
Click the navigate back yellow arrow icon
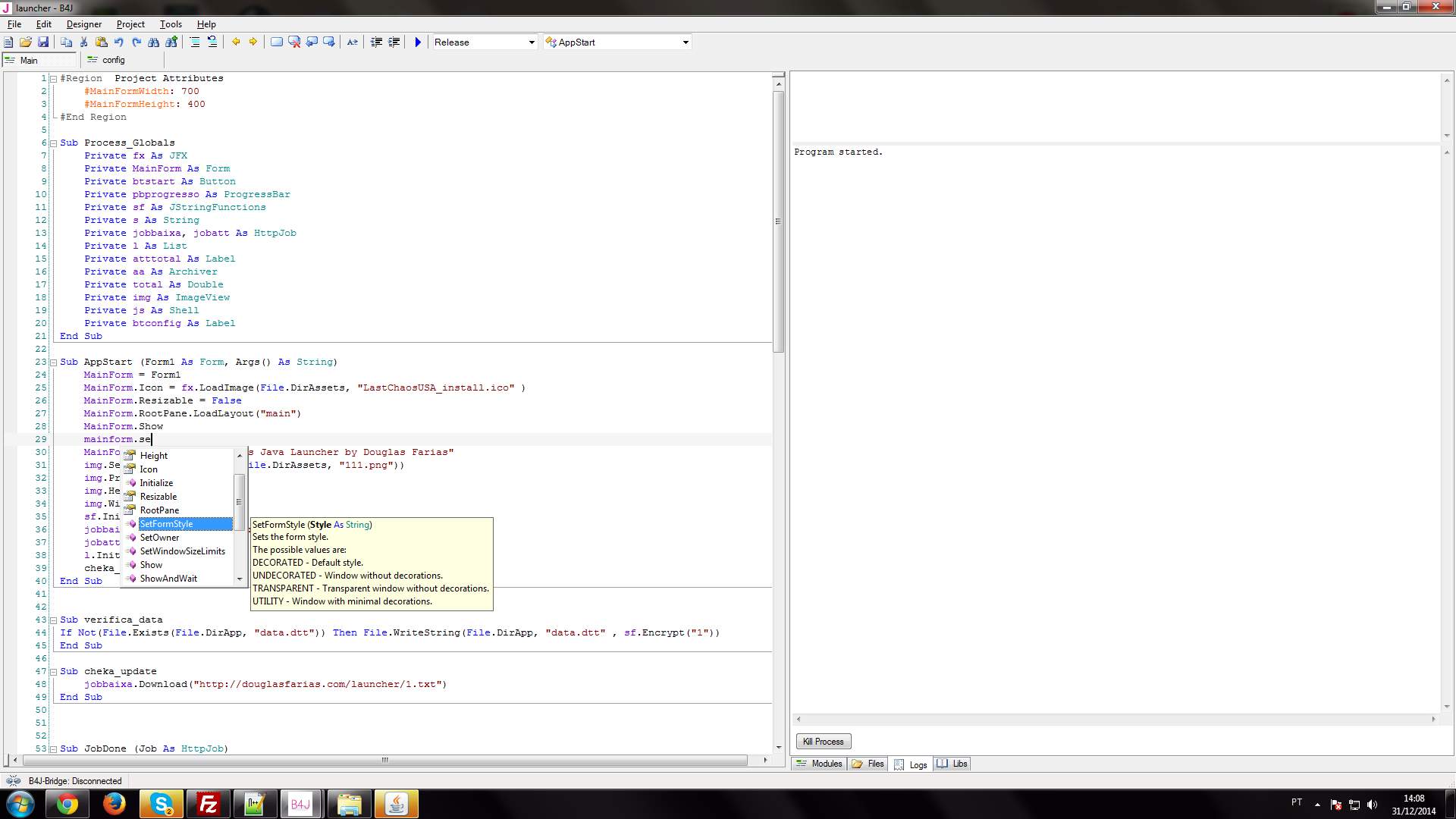(x=237, y=42)
